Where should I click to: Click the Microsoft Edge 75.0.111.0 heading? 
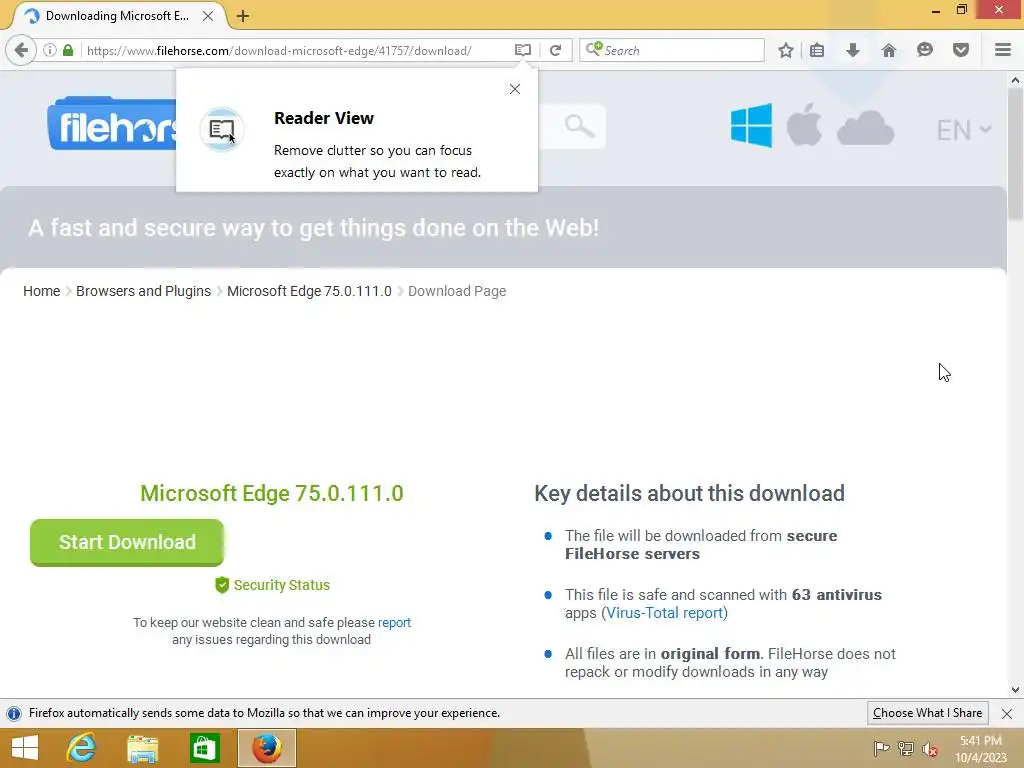[272, 493]
